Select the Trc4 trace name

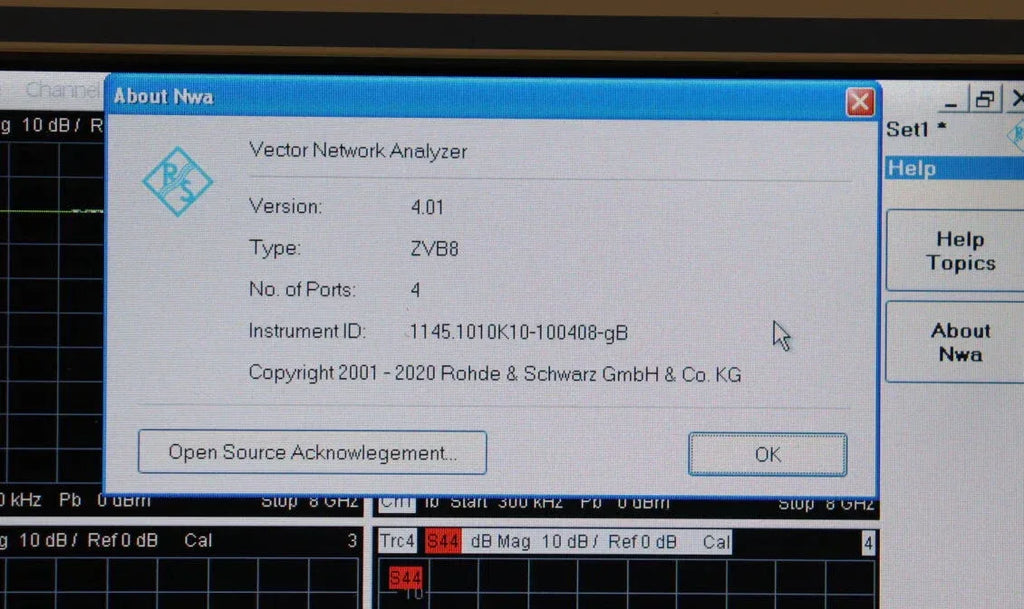(397, 541)
